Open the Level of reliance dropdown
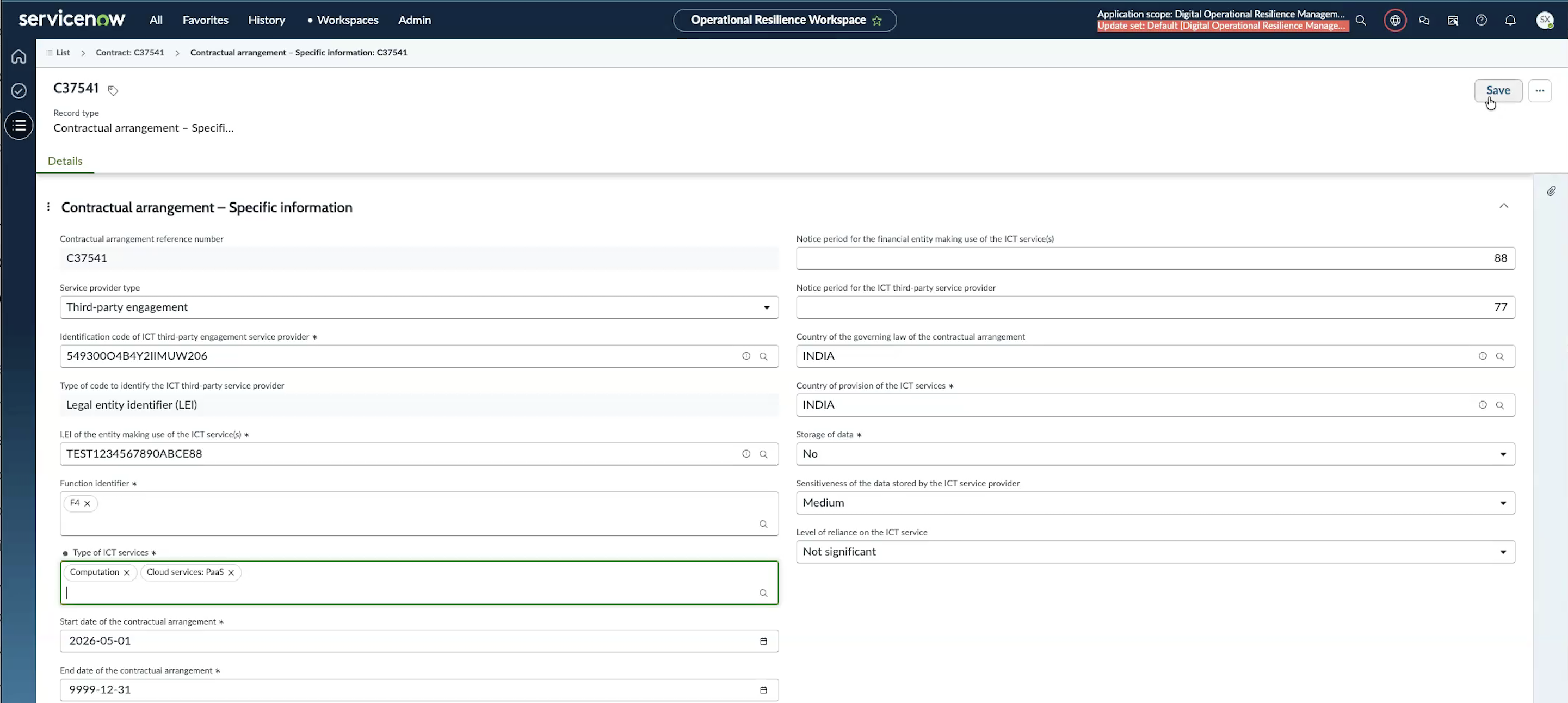 [1155, 551]
